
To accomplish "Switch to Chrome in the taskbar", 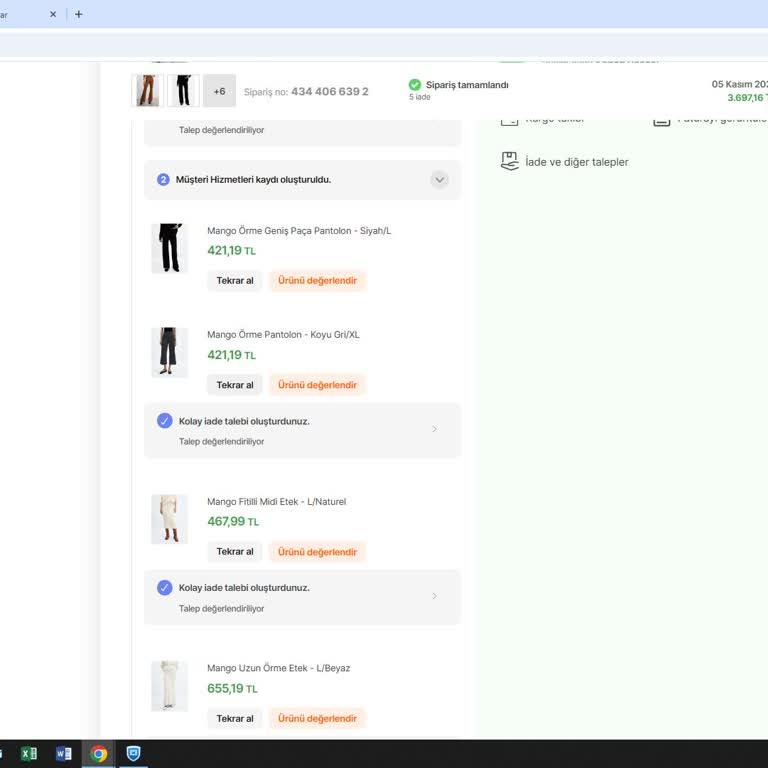I will [98, 753].
